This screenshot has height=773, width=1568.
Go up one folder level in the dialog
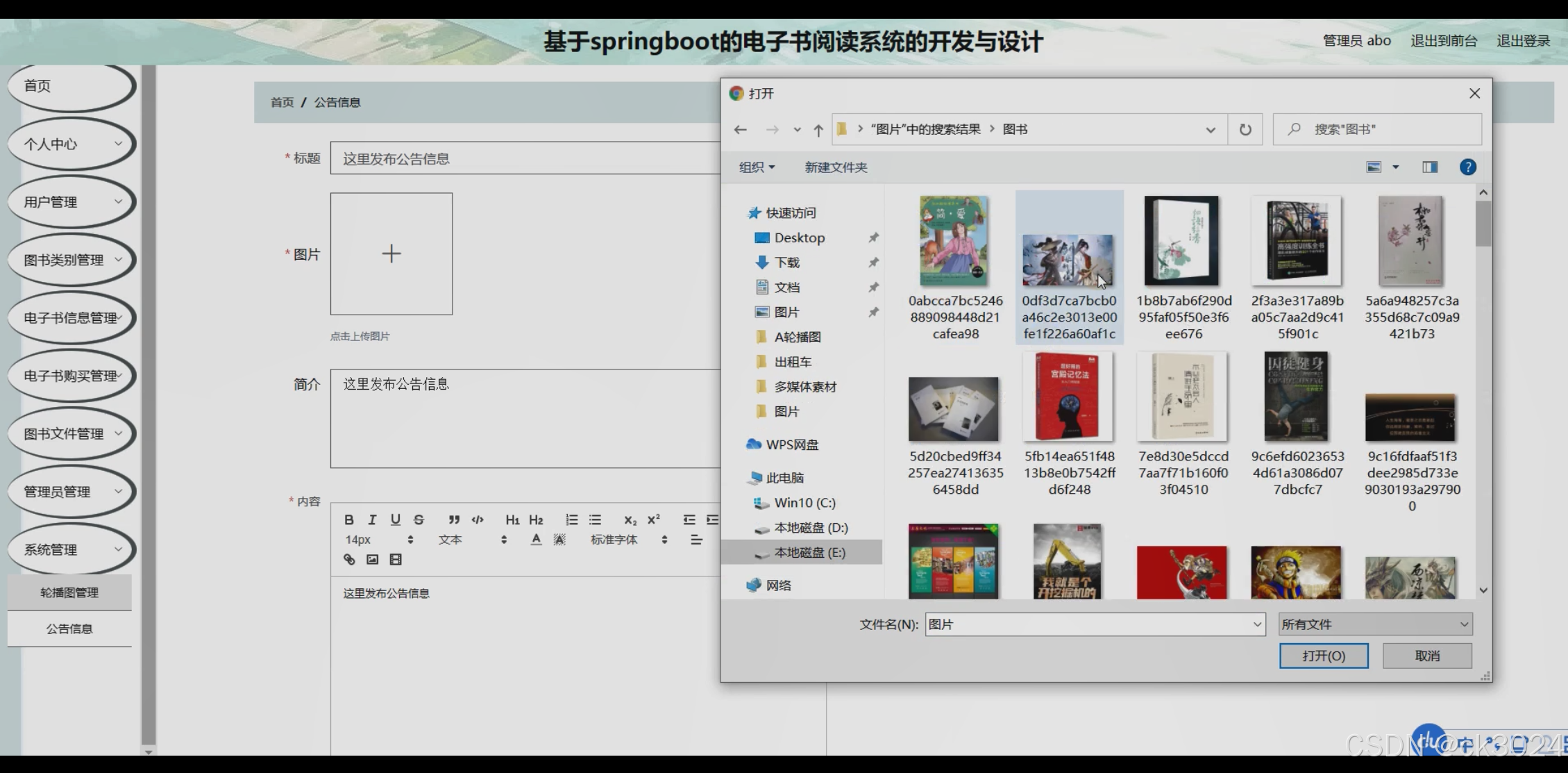tap(818, 130)
